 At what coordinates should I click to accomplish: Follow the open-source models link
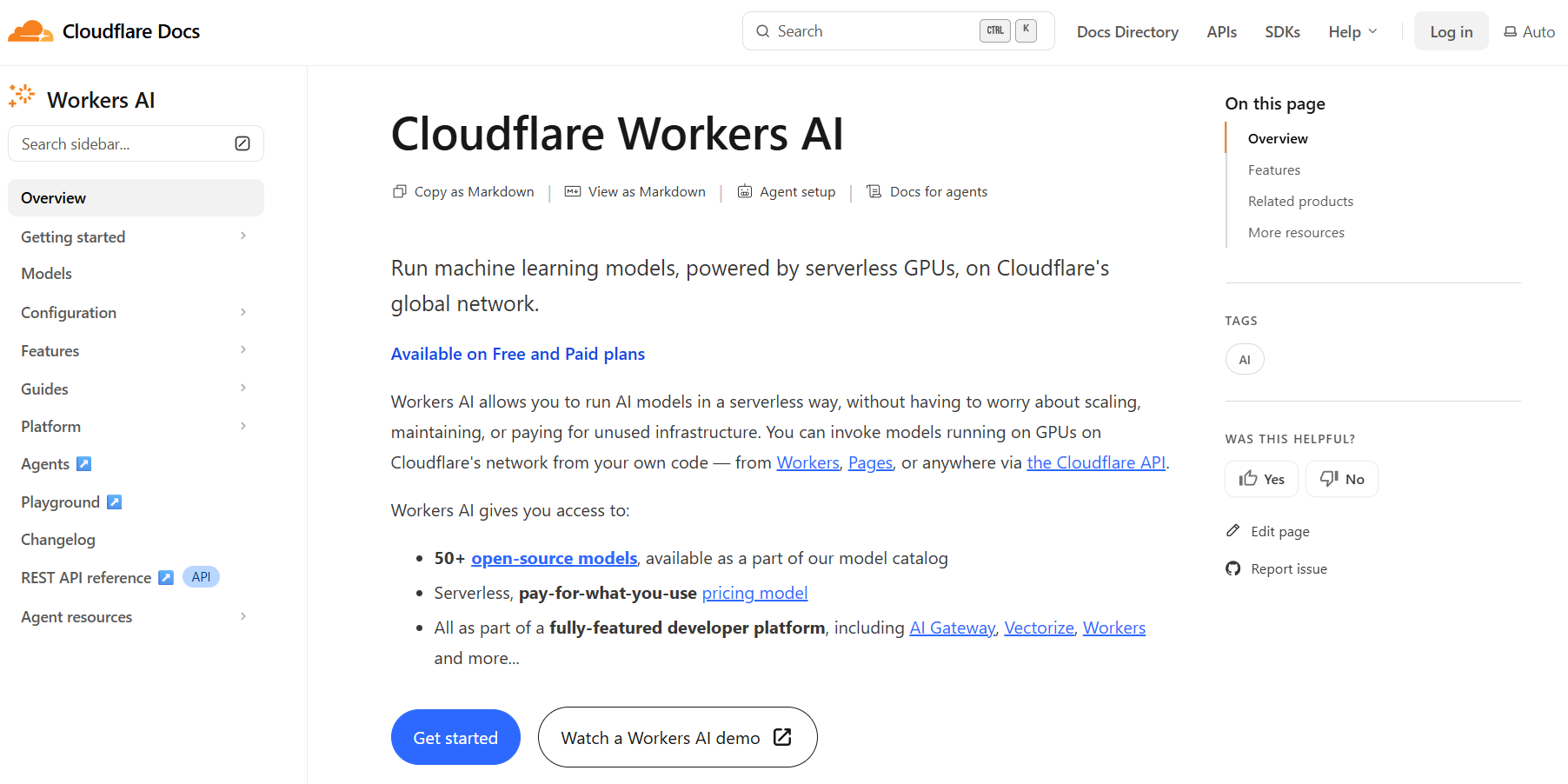pos(555,558)
